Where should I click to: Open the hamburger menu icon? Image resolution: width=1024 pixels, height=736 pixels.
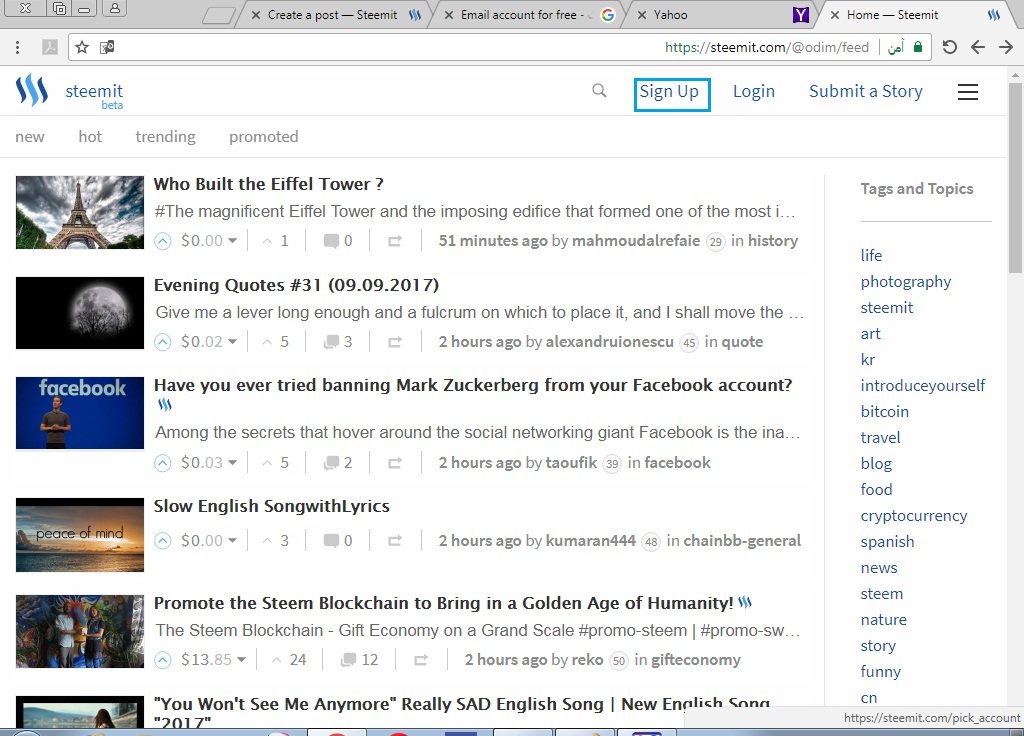click(967, 92)
